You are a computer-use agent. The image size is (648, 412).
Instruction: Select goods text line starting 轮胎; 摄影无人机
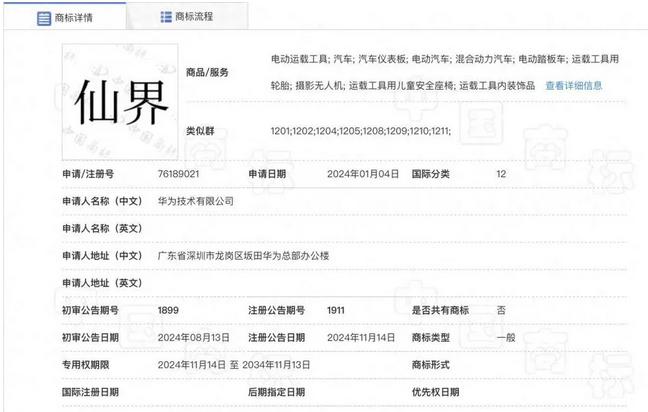coord(403,86)
